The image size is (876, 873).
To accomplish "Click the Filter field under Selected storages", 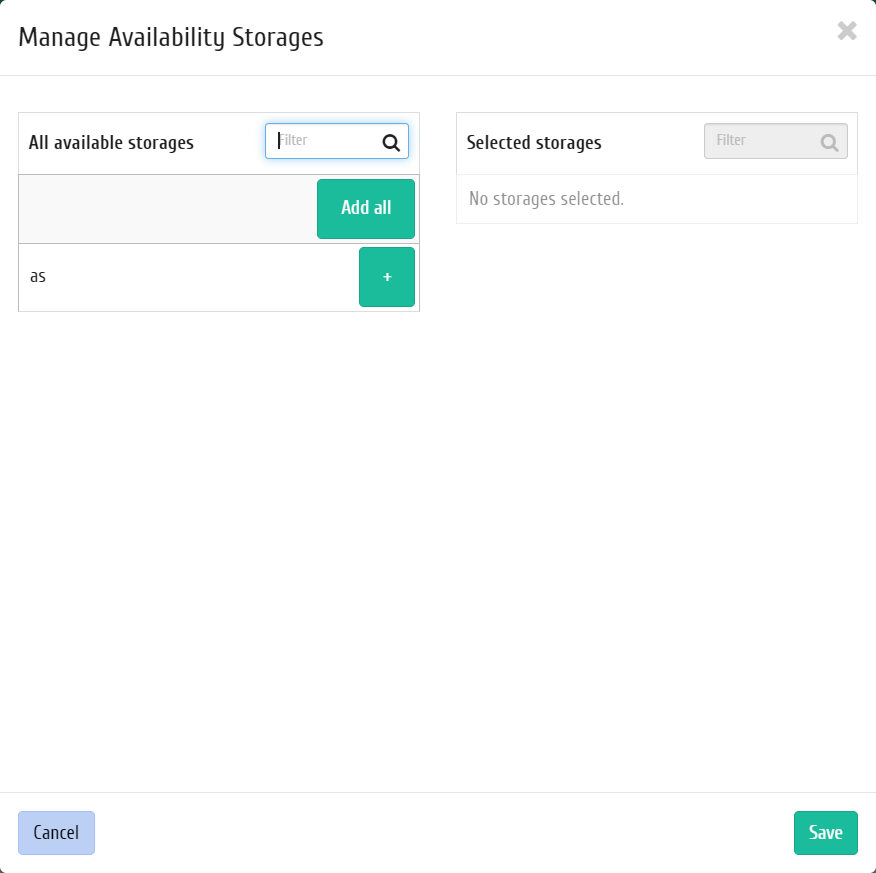I will click(x=775, y=141).
